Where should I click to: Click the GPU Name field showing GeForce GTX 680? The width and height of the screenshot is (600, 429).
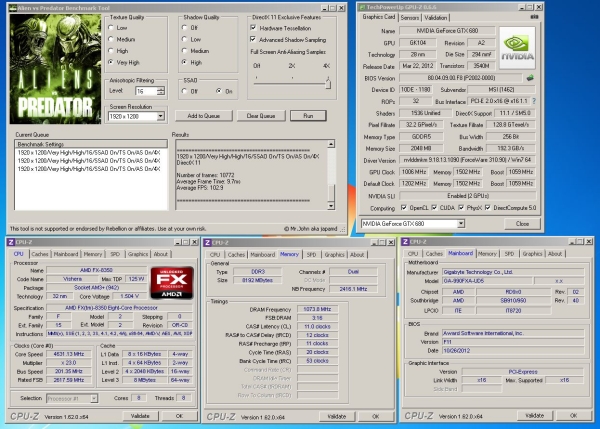pyautogui.click(x=447, y=31)
